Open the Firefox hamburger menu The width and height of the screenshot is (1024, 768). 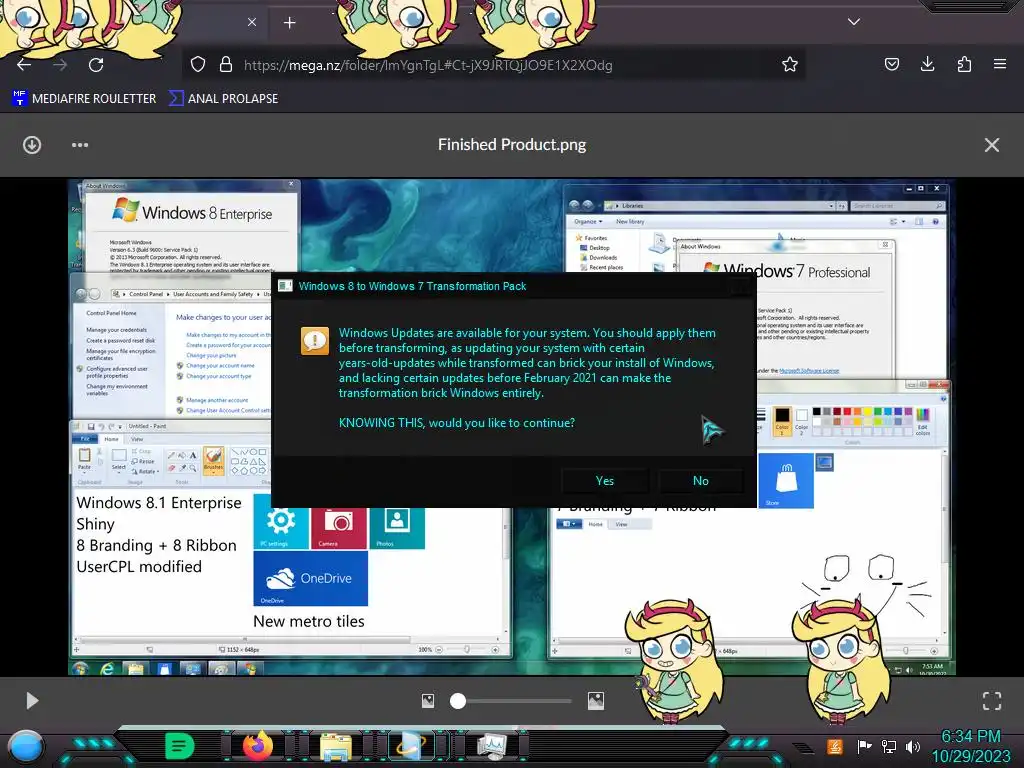1000,64
